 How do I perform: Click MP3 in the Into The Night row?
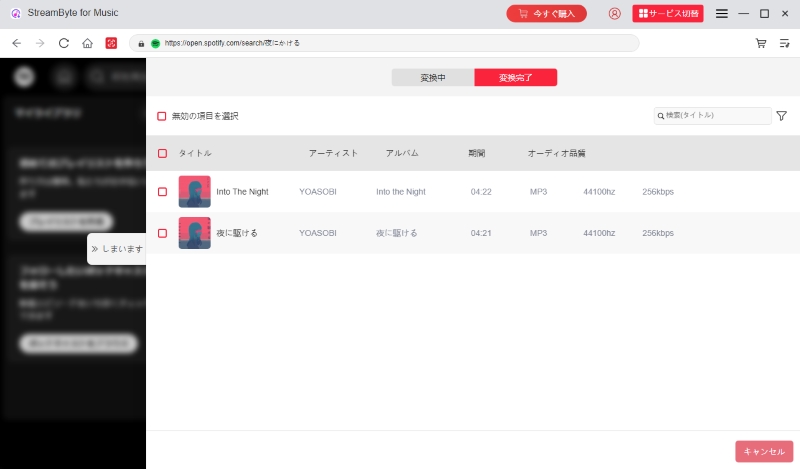pos(538,192)
